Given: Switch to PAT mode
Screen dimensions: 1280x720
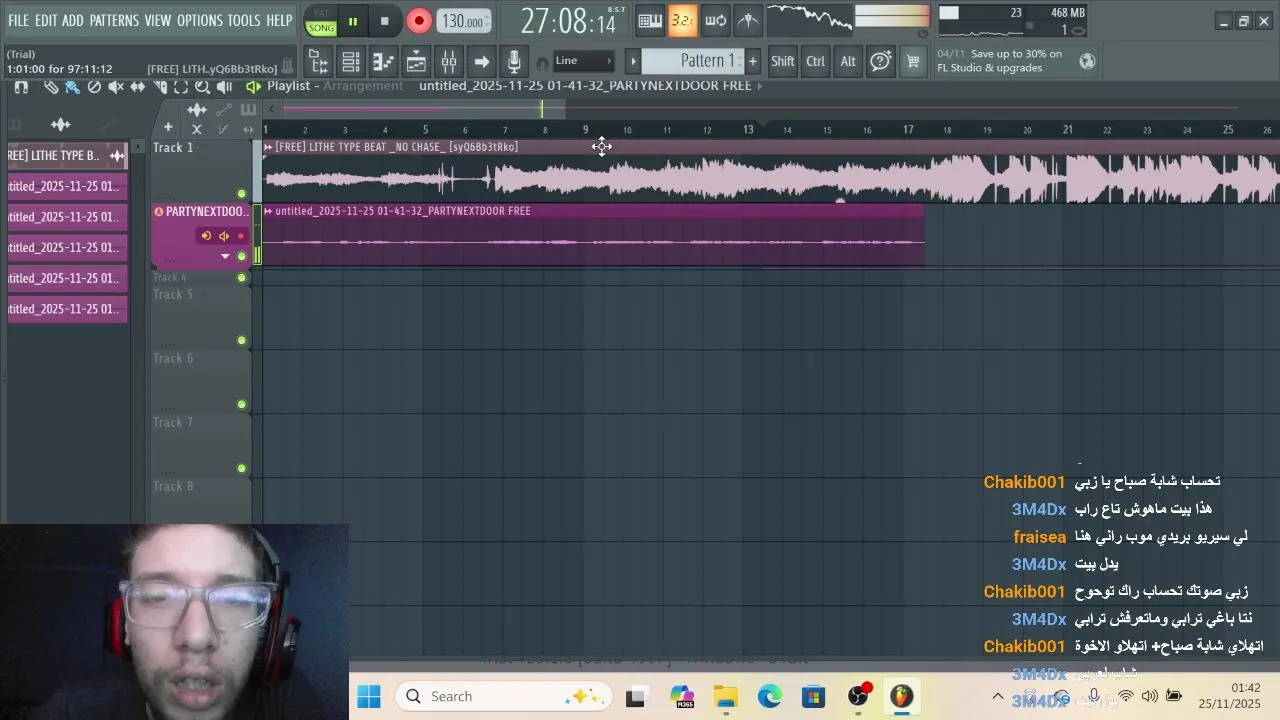Looking at the screenshot, I should [321, 13].
